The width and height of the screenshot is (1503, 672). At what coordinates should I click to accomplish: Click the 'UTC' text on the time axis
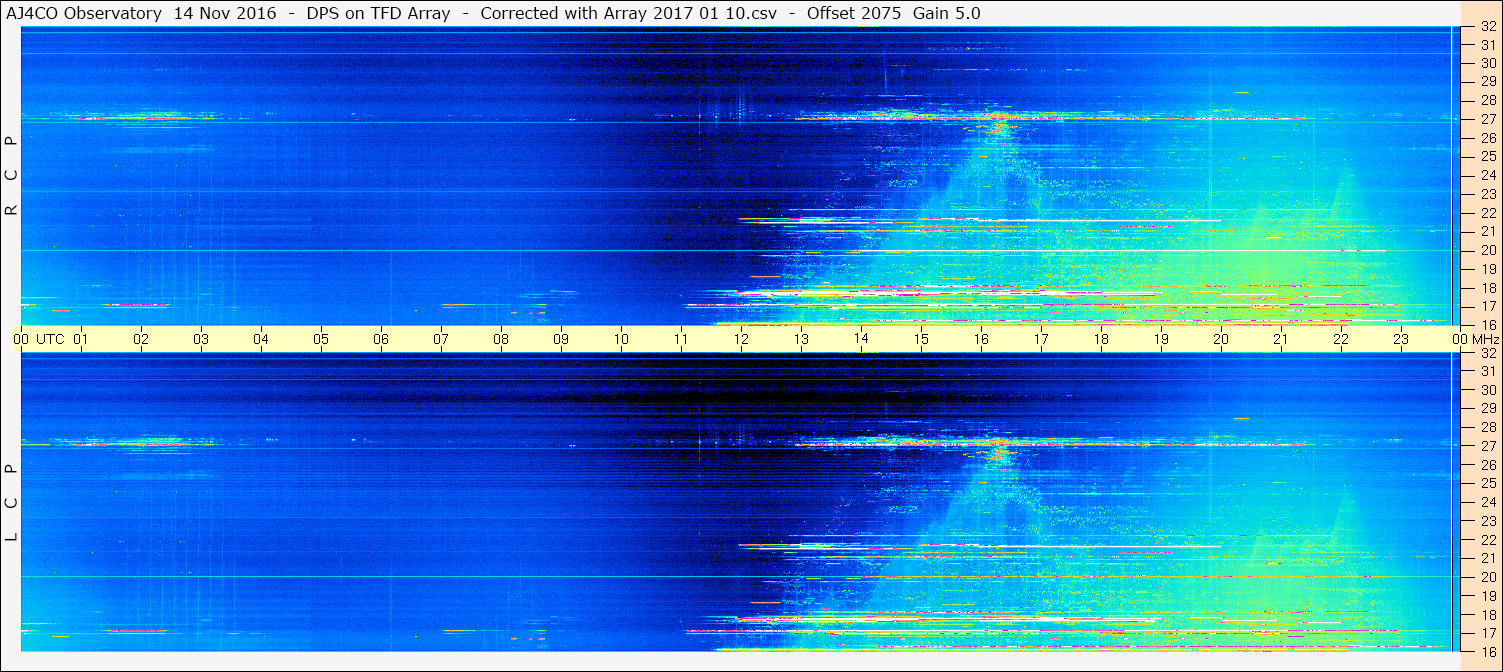point(50,339)
